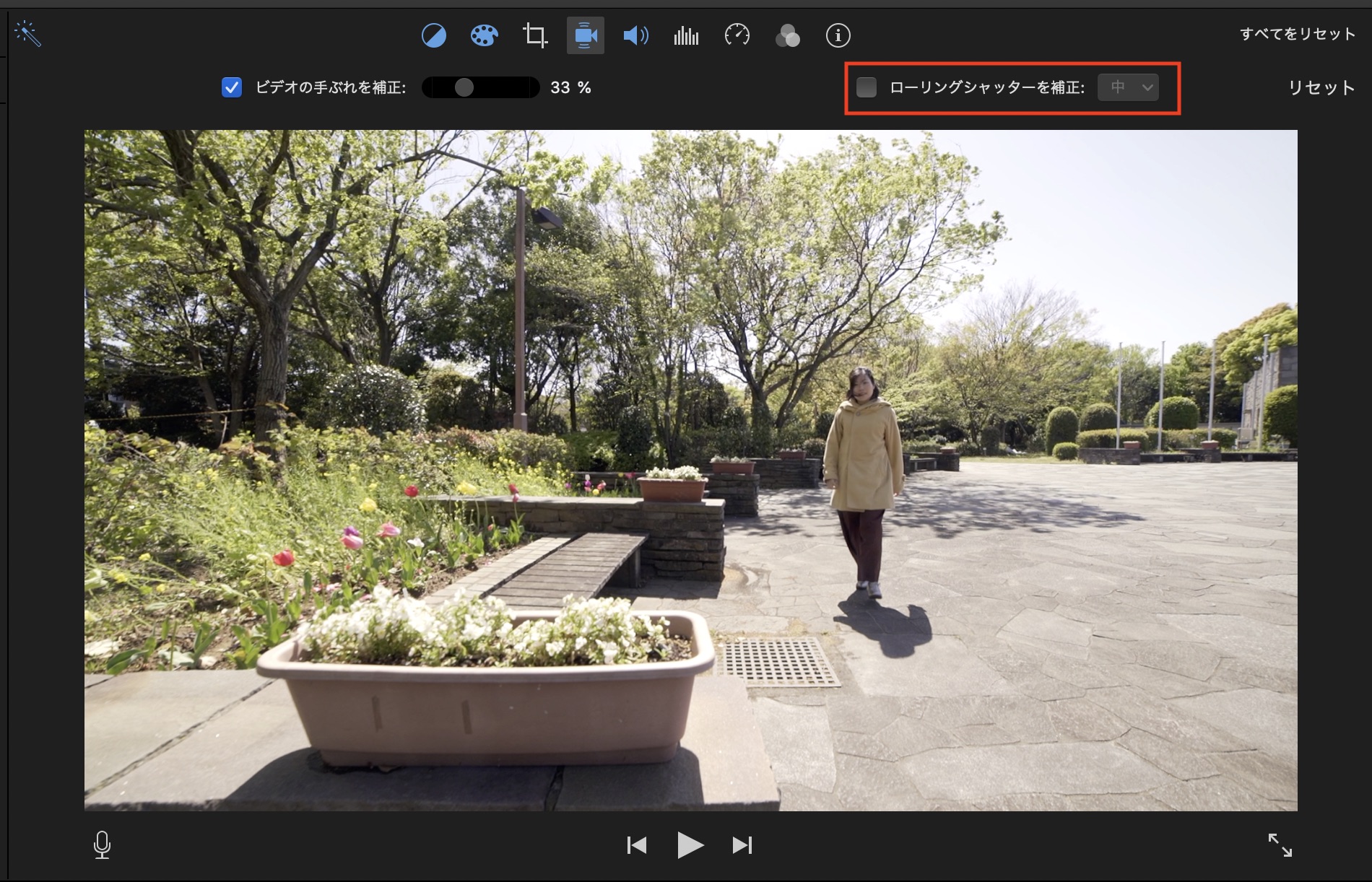
Task: Play the video preview
Action: 690,844
